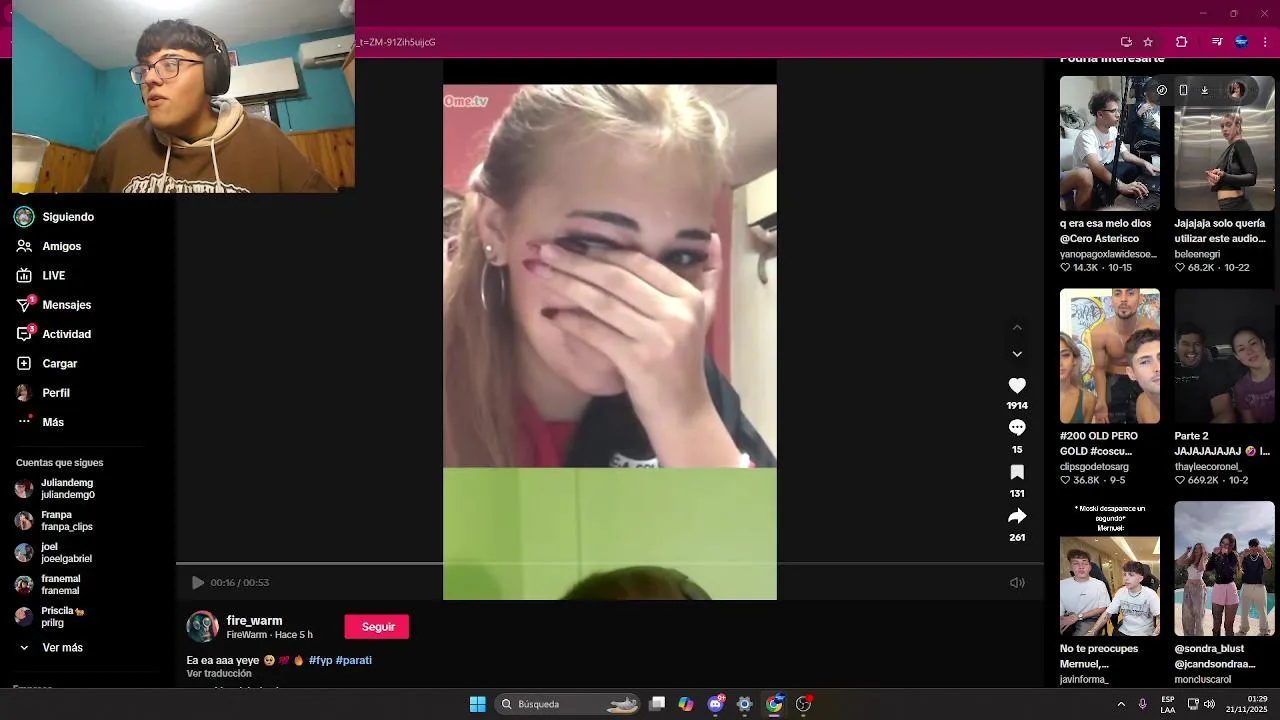1280x720 pixels.
Task: Click the download arrow in floating toolbar
Action: (1204, 90)
